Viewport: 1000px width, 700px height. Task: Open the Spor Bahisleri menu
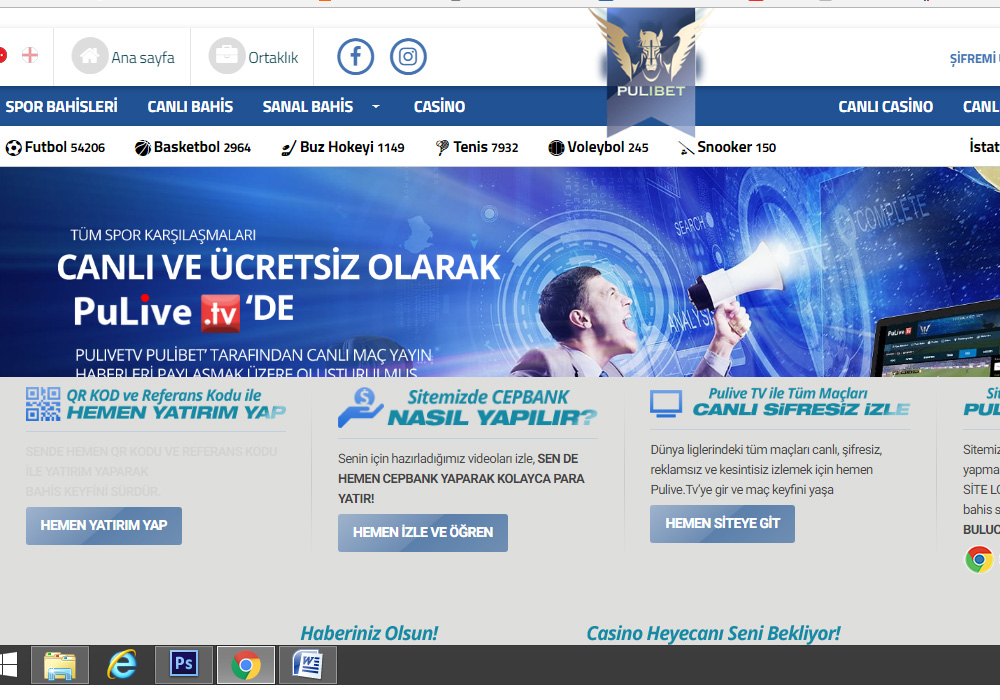click(61, 106)
